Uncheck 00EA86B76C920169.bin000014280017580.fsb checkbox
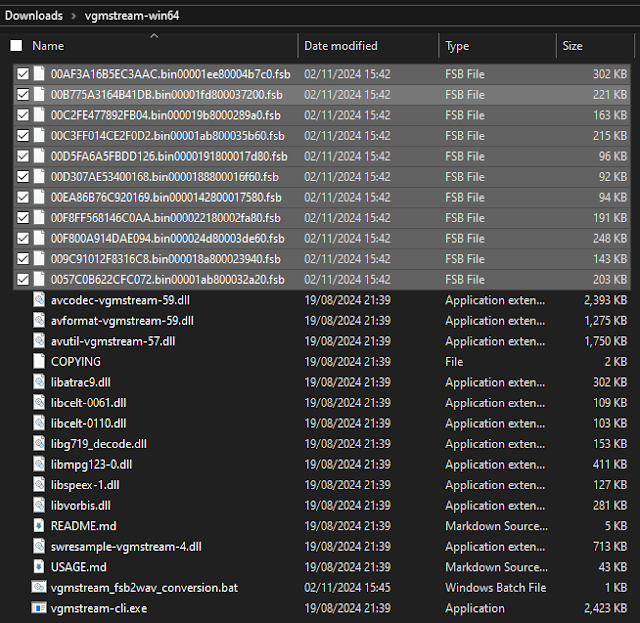Image resolution: width=640 pixels, height=623 pixels. [x=23, y=197]
